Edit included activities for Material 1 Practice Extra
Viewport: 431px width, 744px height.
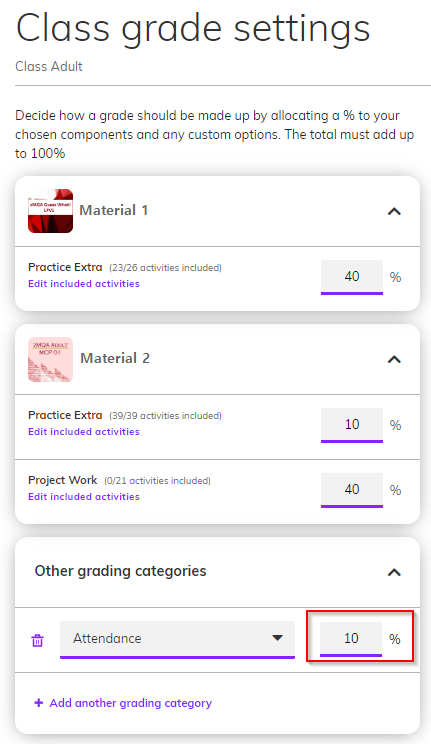pyautogui.click(x=84, y=283)
